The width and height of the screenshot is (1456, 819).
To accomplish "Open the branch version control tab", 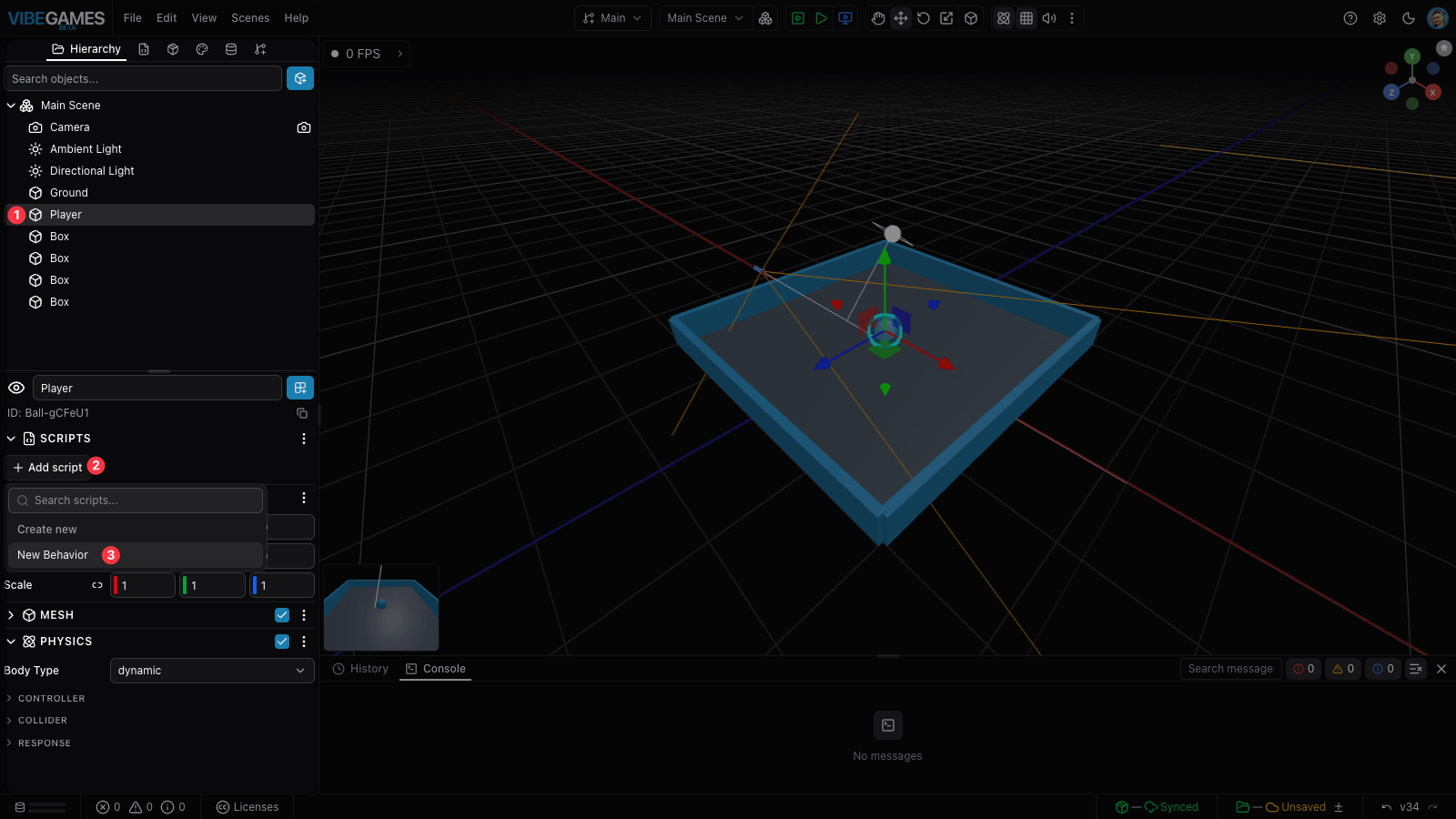I will (x=260, y=49).
